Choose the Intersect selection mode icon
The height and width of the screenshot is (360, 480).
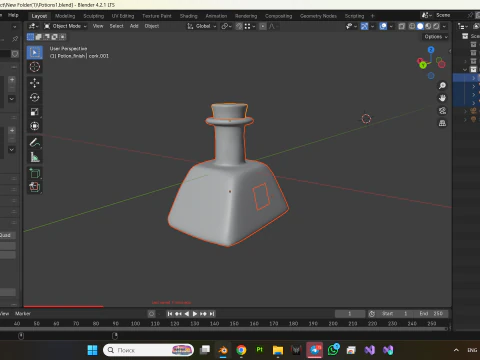tap(62, 37)
